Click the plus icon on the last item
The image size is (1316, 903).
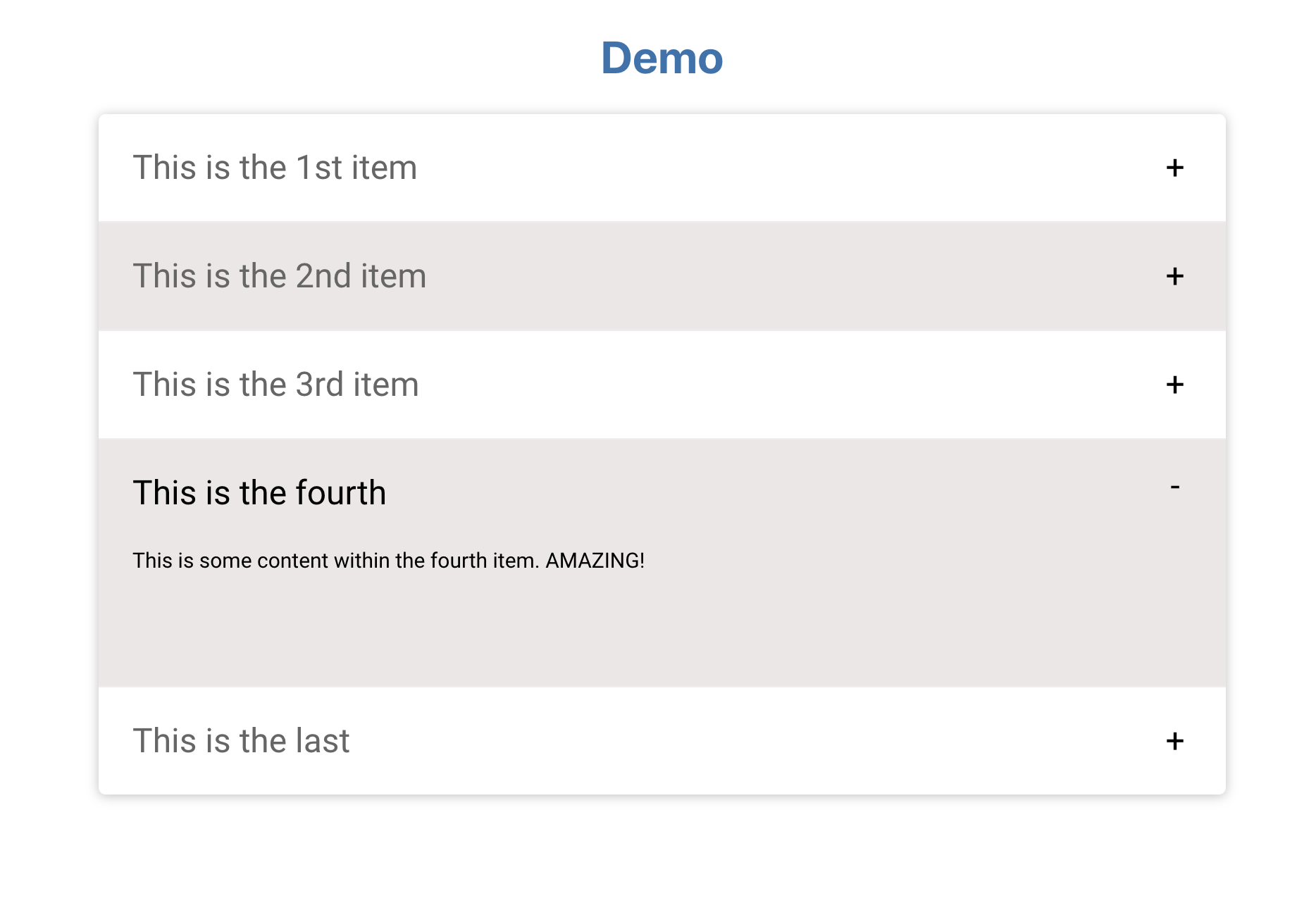click(x=1174, y=742)
